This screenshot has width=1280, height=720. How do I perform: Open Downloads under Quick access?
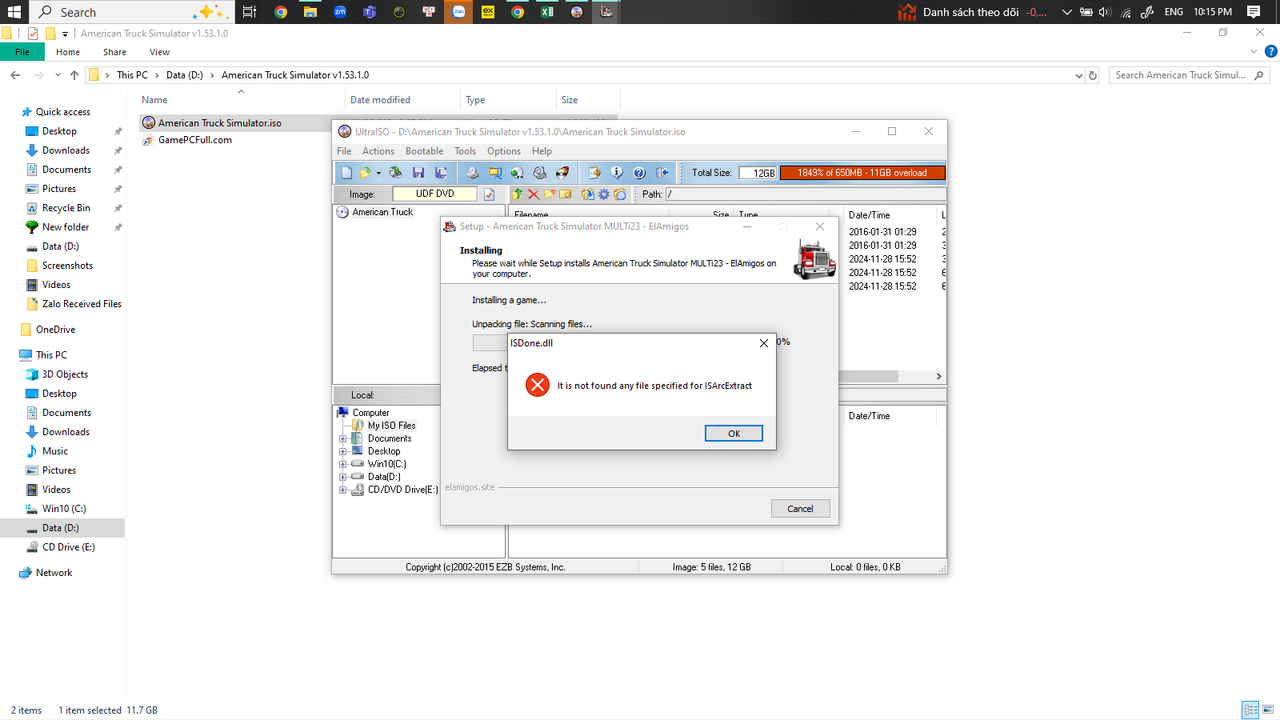click(65, 150)
